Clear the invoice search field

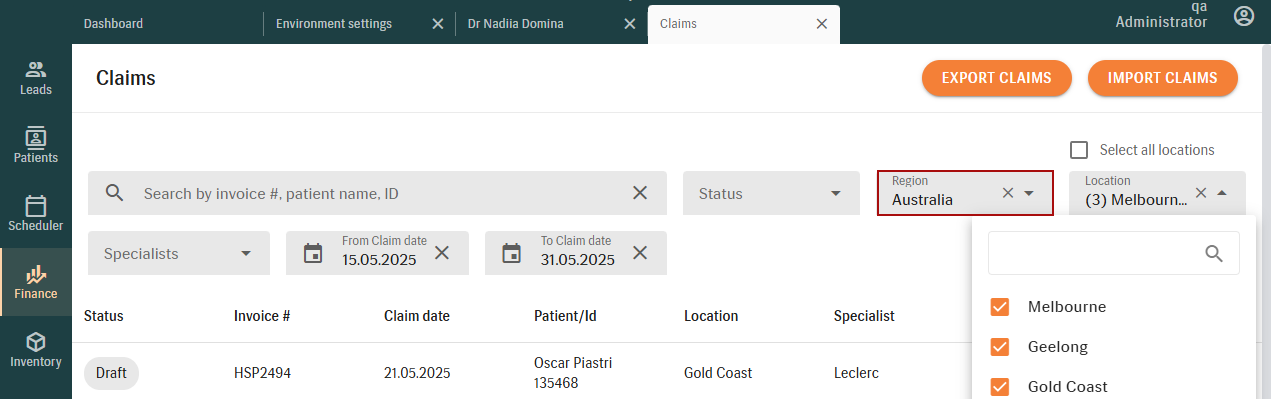coord(640,193)
